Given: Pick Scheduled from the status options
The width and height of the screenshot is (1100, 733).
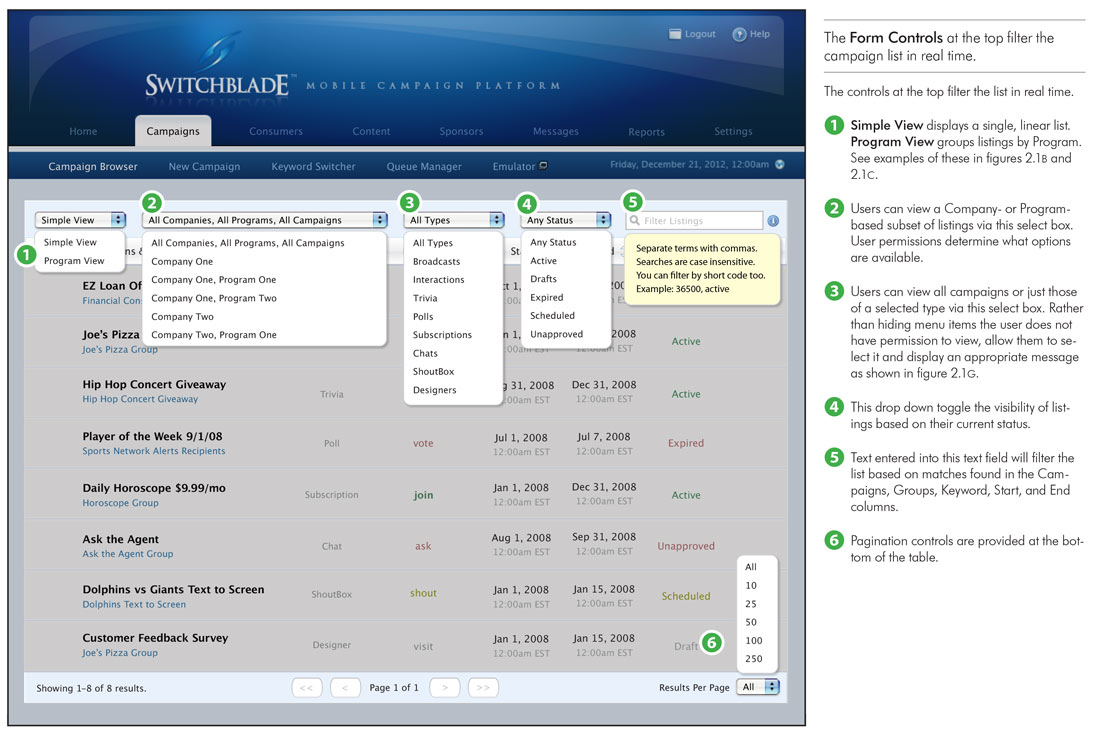Looking at the screenshot, I should tap(552, 316).
